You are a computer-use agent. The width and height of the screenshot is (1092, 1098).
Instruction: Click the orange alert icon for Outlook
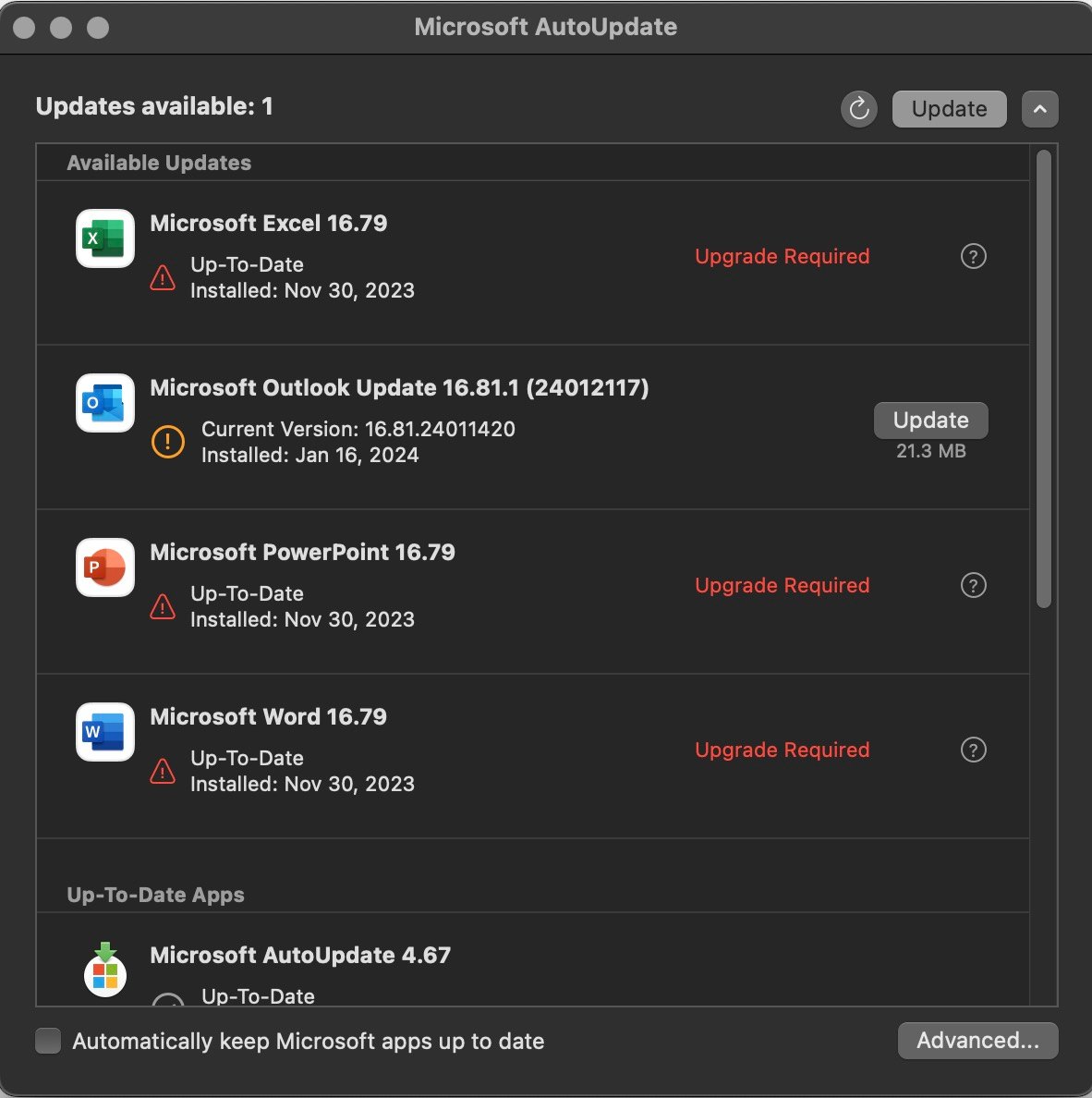coord(168,442)
